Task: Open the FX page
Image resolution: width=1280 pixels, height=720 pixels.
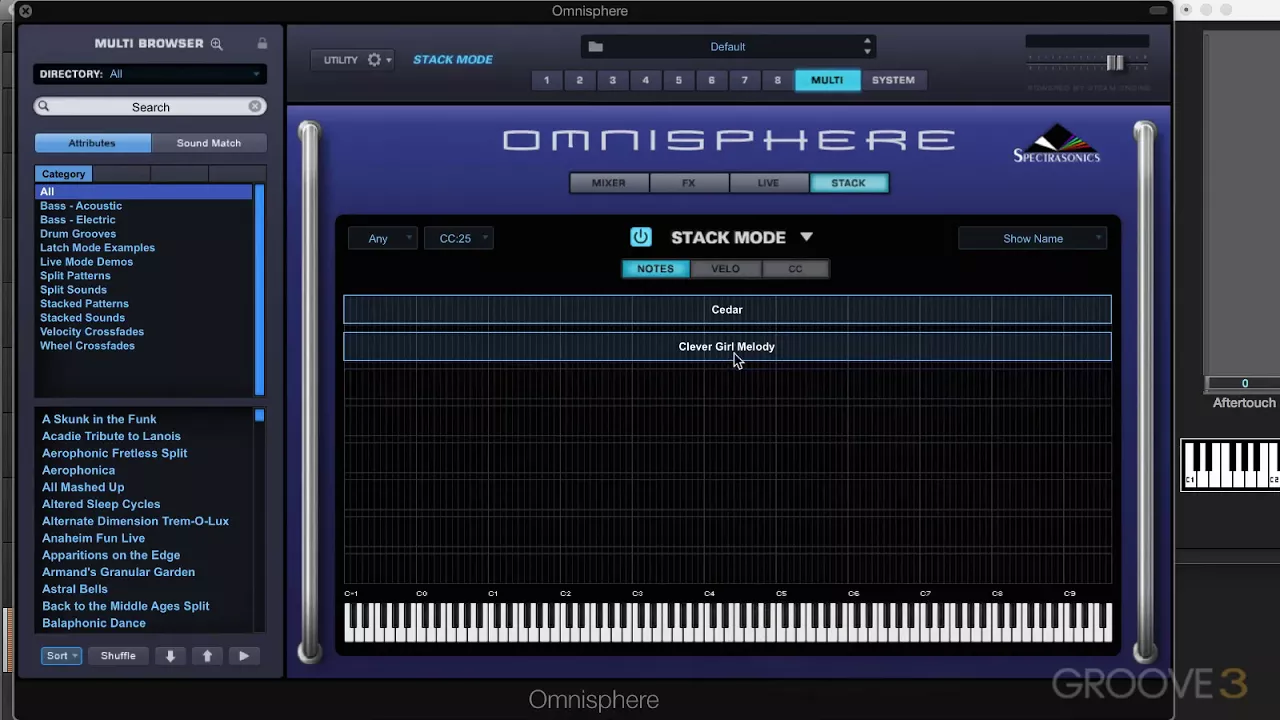Action: point(688,183)
